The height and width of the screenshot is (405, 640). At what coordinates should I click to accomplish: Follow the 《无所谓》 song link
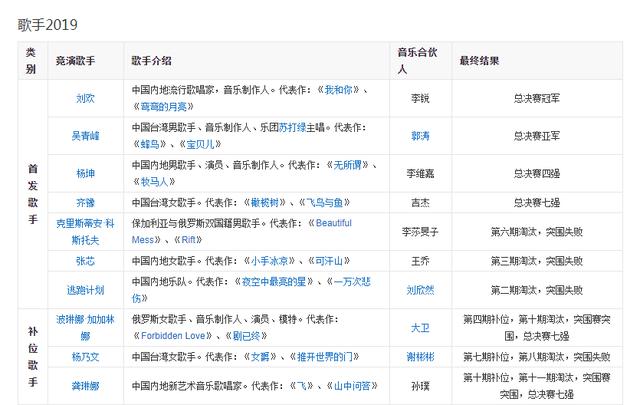(x=348, y=165)
